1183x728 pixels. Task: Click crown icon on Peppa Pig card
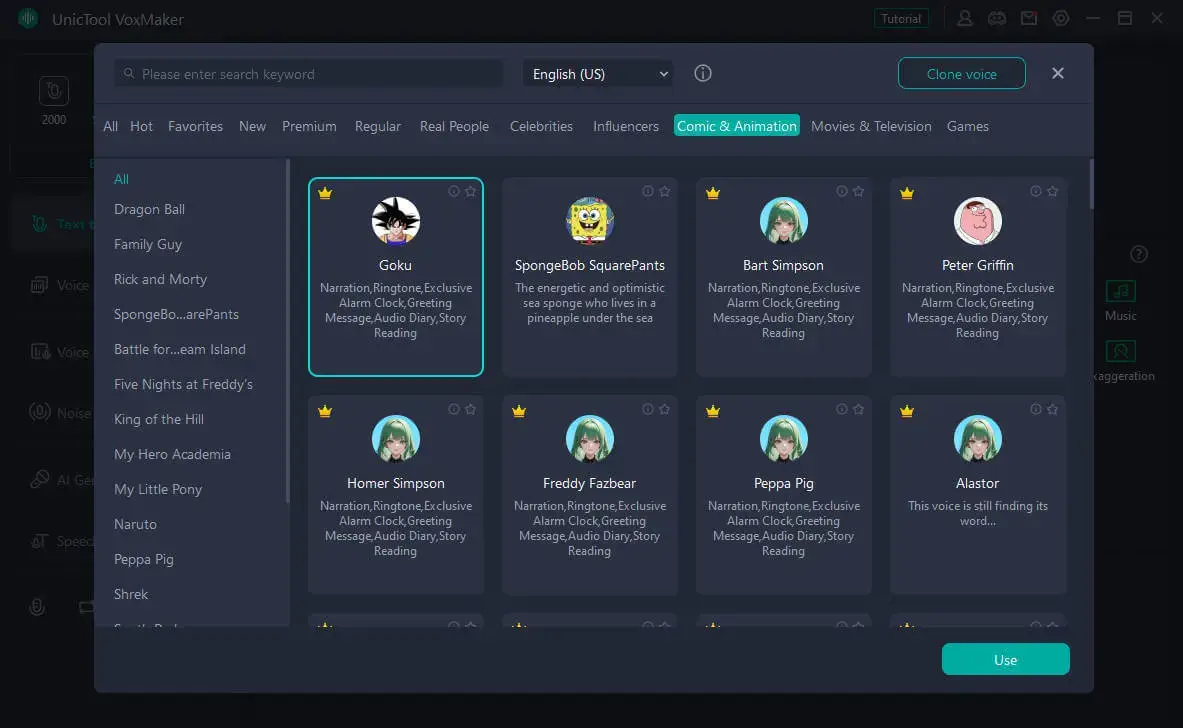[x=713, y=411]
